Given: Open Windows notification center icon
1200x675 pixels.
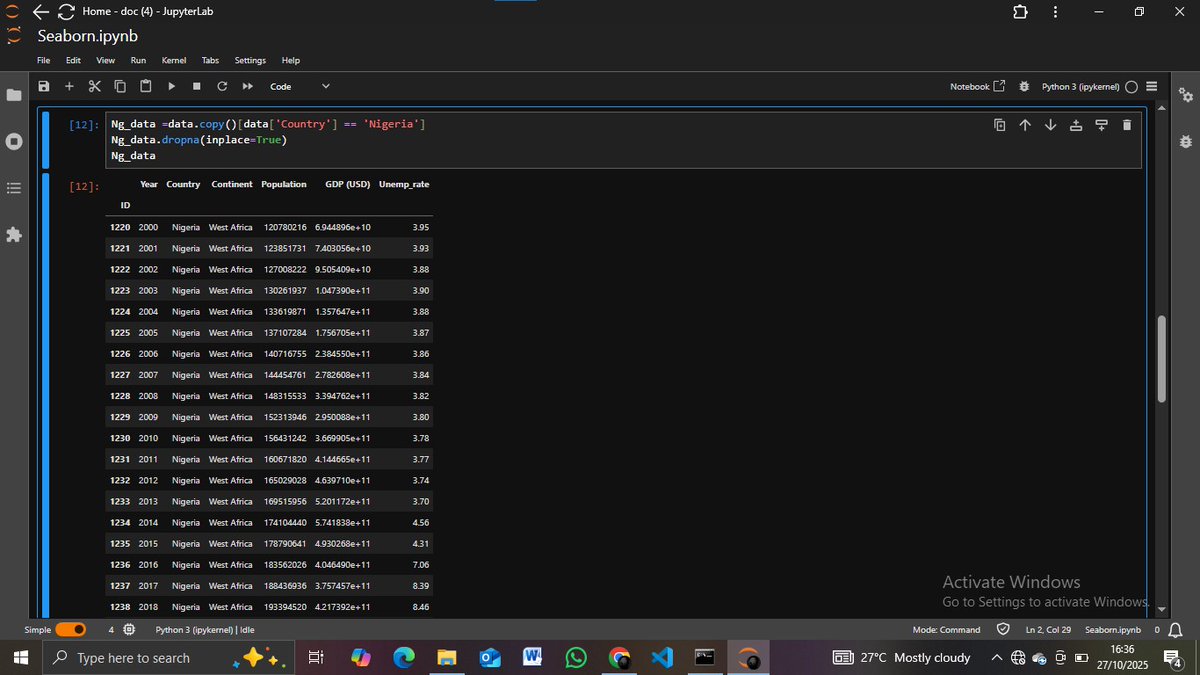Looking at the screenshot, I should click(x=1174, y=658).
